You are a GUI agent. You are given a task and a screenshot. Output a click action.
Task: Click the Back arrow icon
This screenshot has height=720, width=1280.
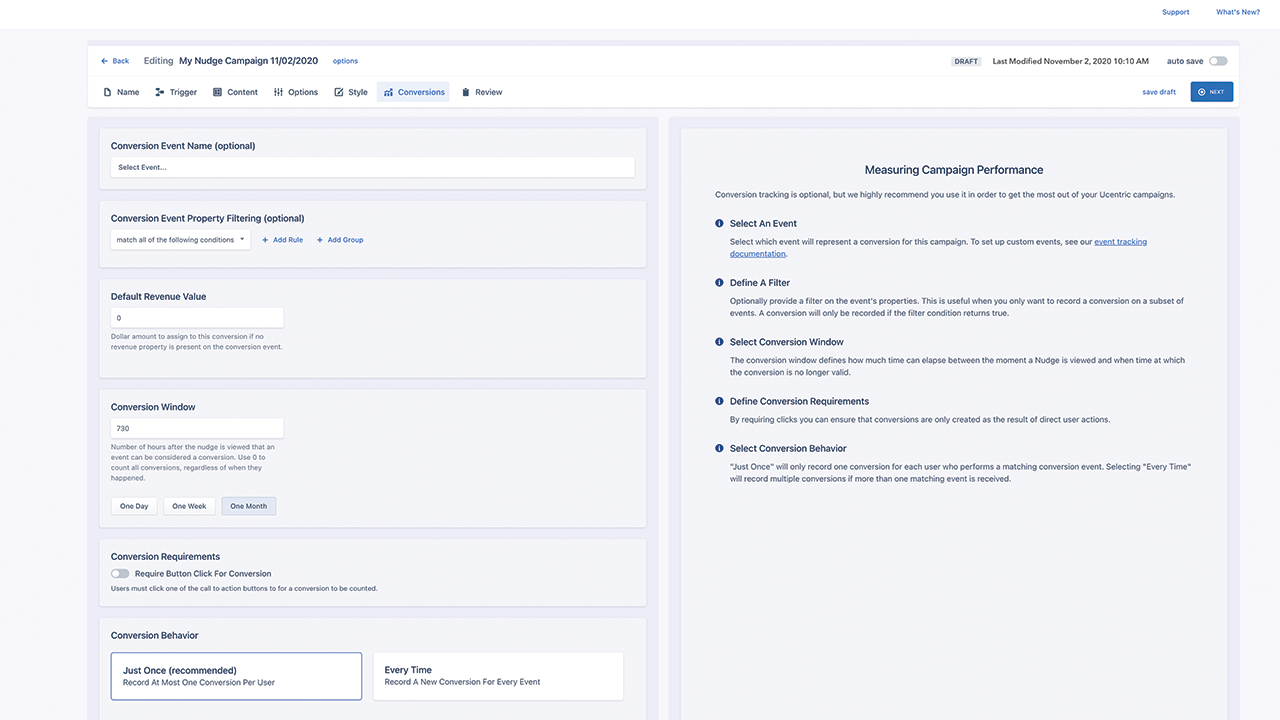pyautogui.click(x=105, y=61)
